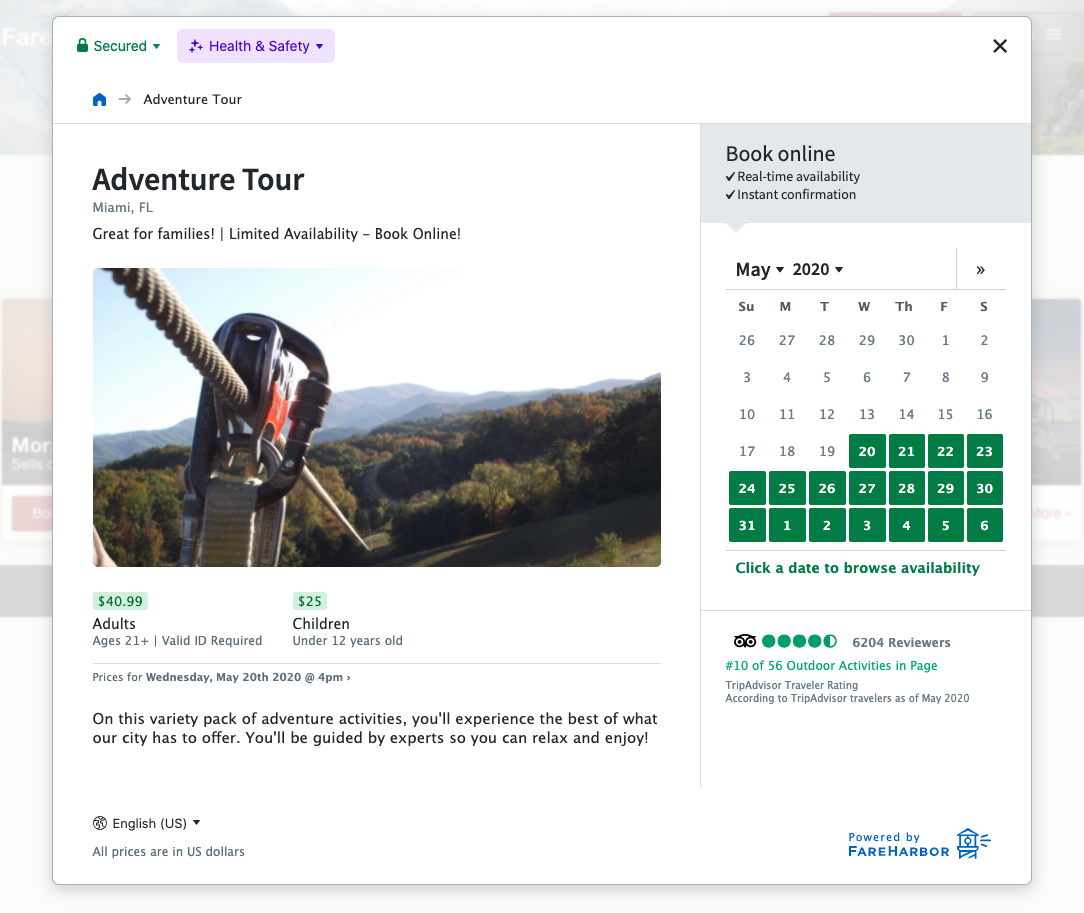Open #10 of 56 Outdoor Activities link
The width and height of the screenshot is (1084, 913).
click(831, 666)
